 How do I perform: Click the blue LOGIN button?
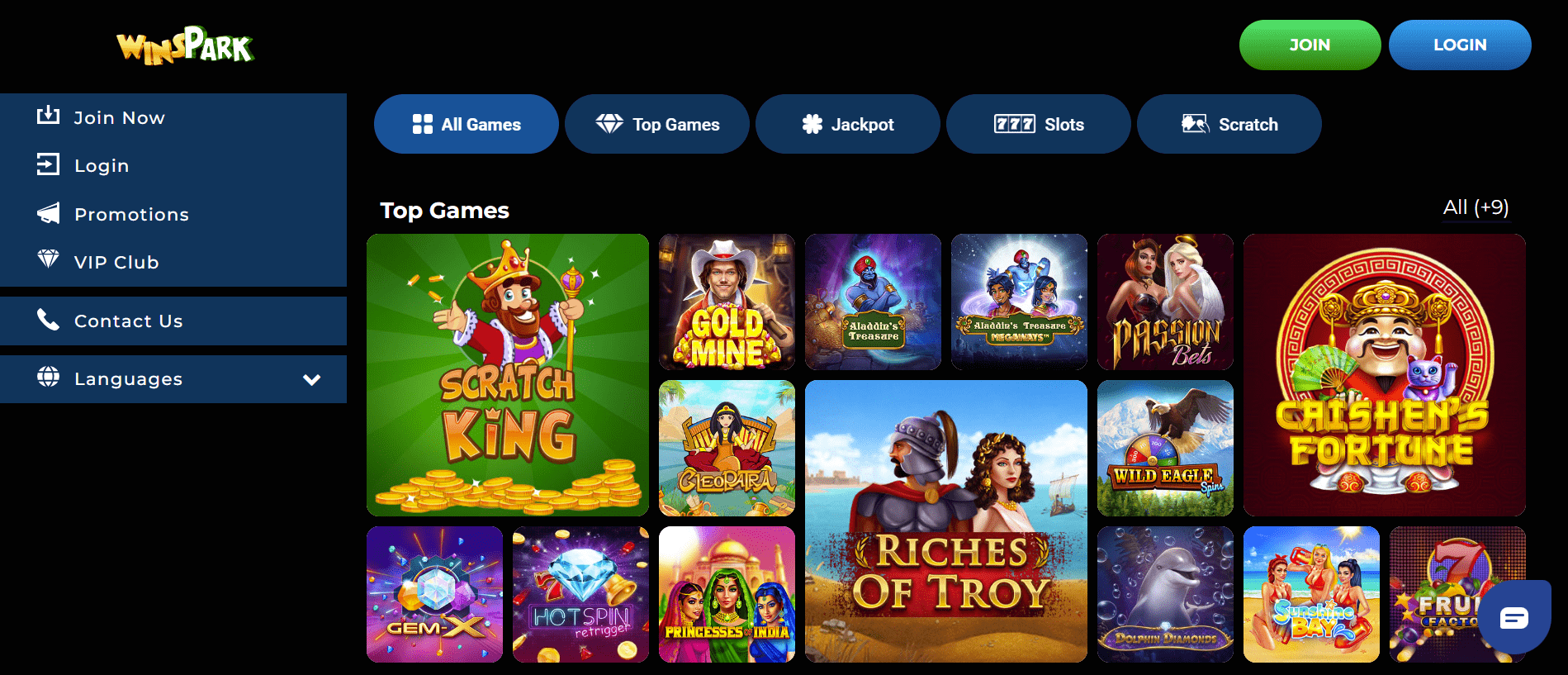point(1460,45)
